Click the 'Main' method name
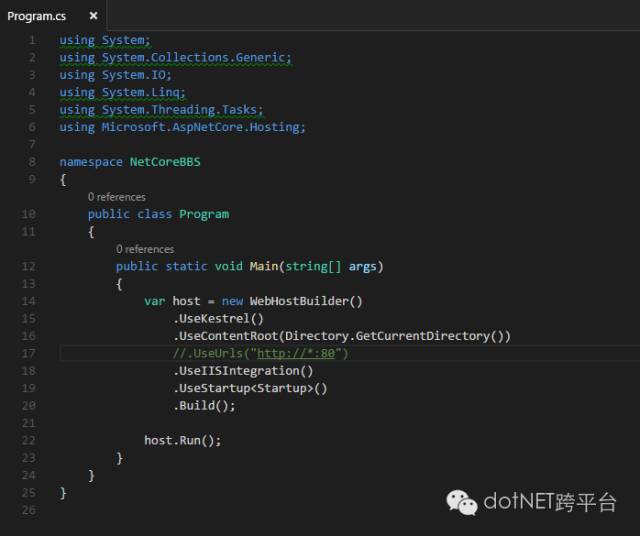Viewport: 640px width, 536px height. click(264, 266)
